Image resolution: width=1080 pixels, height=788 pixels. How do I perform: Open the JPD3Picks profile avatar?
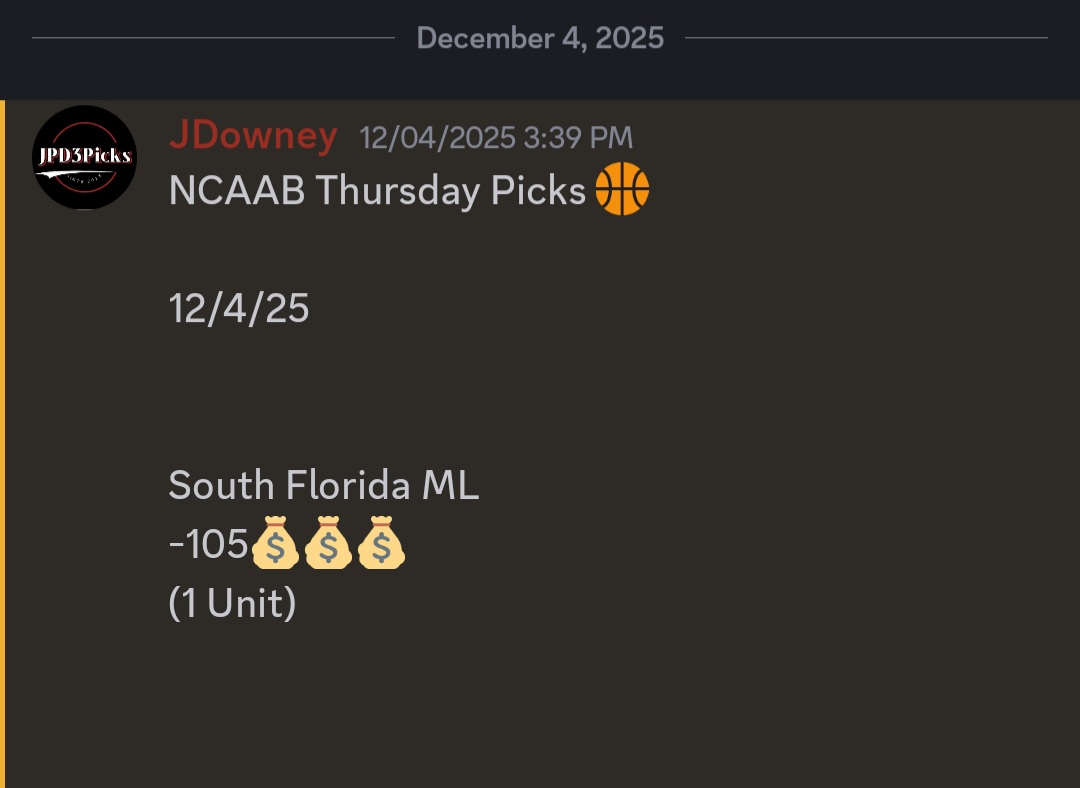coord(85,157)
